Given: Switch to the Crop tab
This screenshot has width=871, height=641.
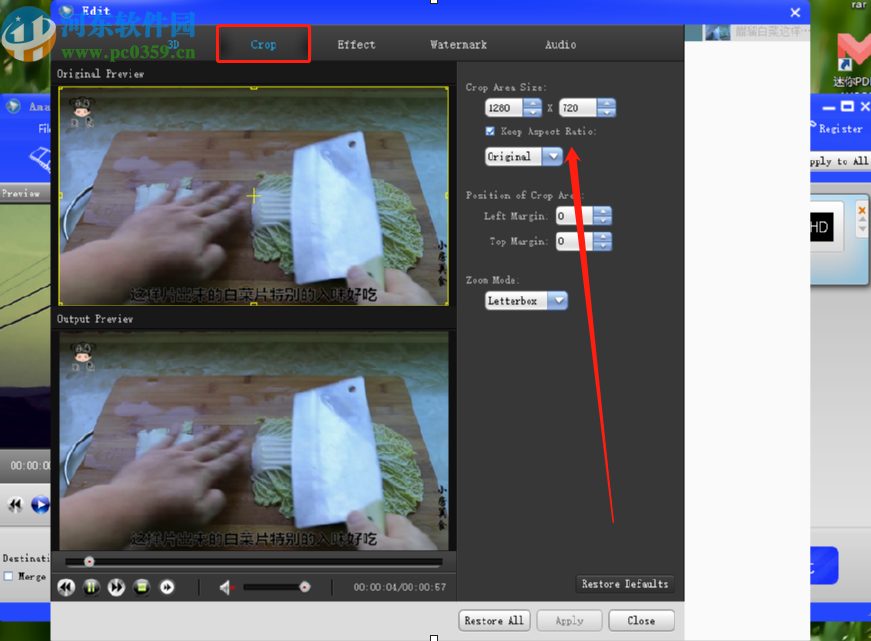Looking at the screenshot, I should pyautogui.click(x=263, y=44).
